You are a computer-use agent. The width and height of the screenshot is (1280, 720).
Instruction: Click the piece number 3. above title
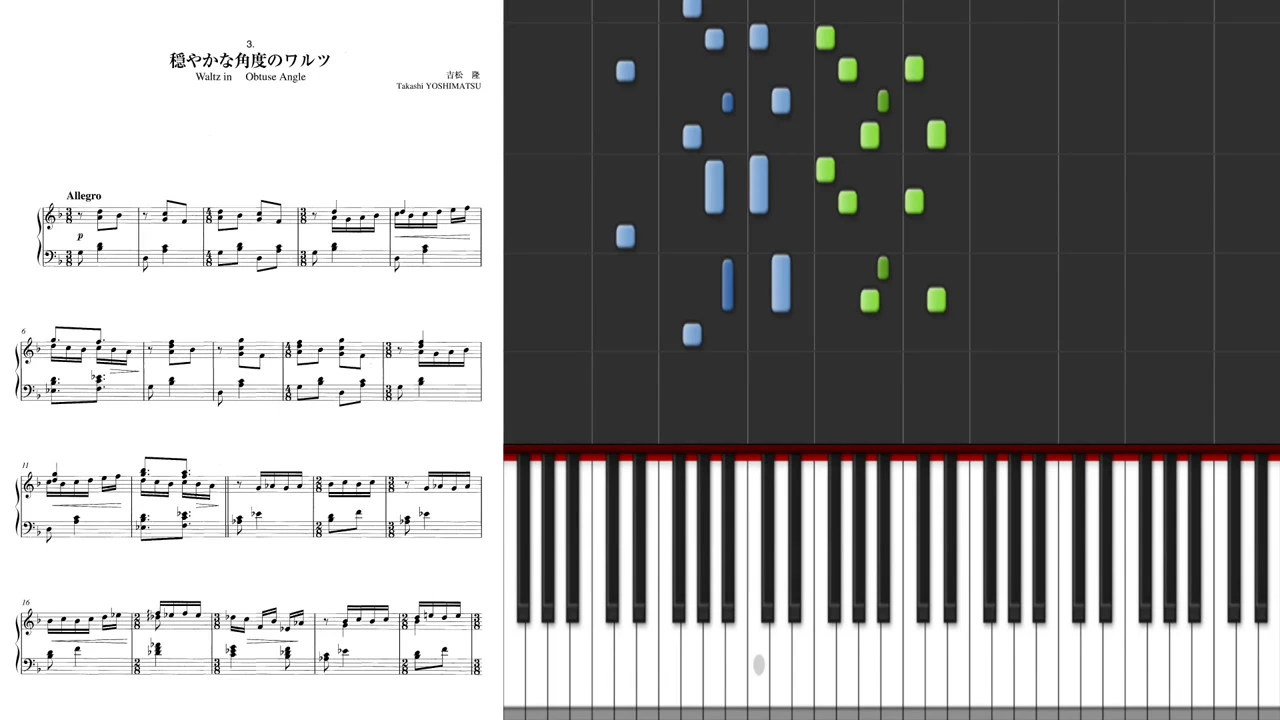click(x=250, y=43)
